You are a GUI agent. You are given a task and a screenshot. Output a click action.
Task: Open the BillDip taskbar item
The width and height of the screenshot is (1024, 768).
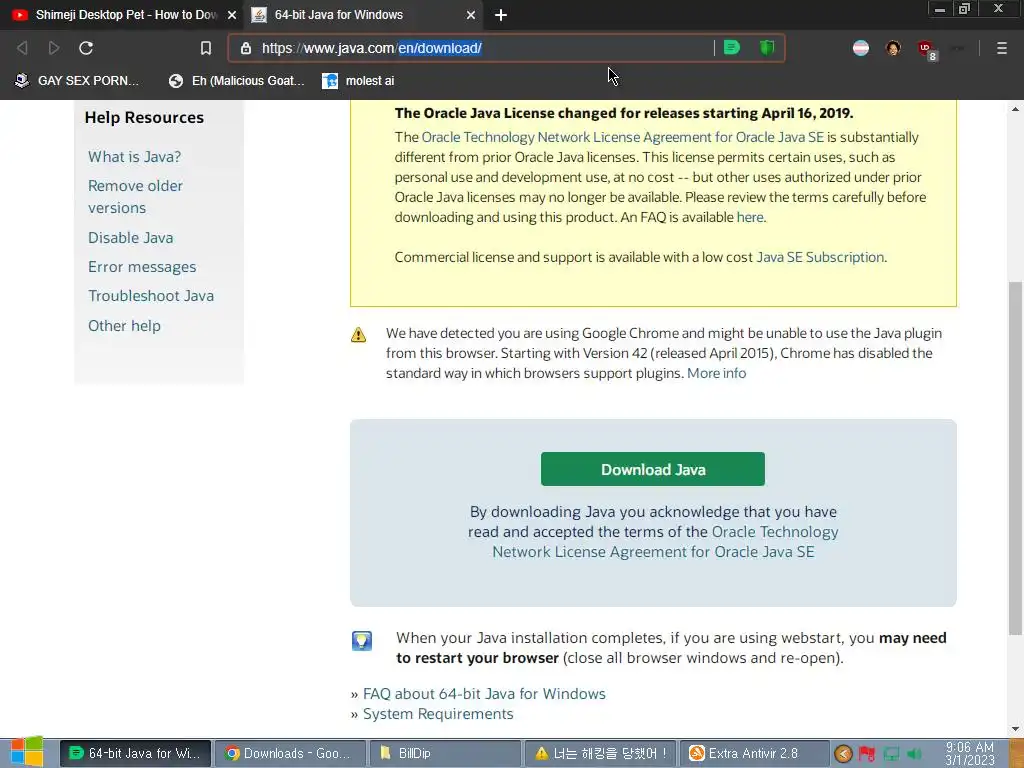tap(445, 753)
